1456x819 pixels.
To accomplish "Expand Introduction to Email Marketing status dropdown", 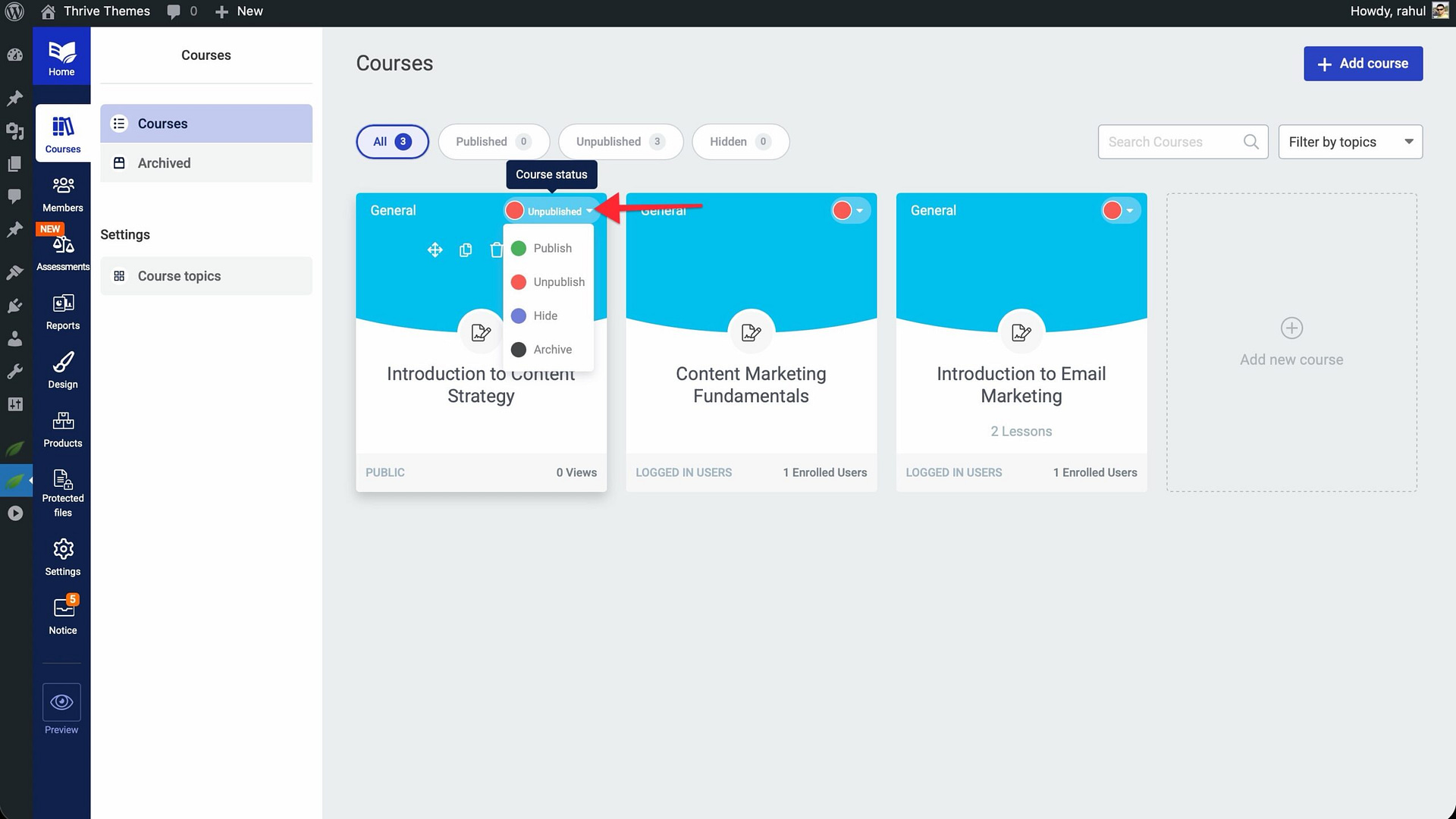I will (1119, 211).
